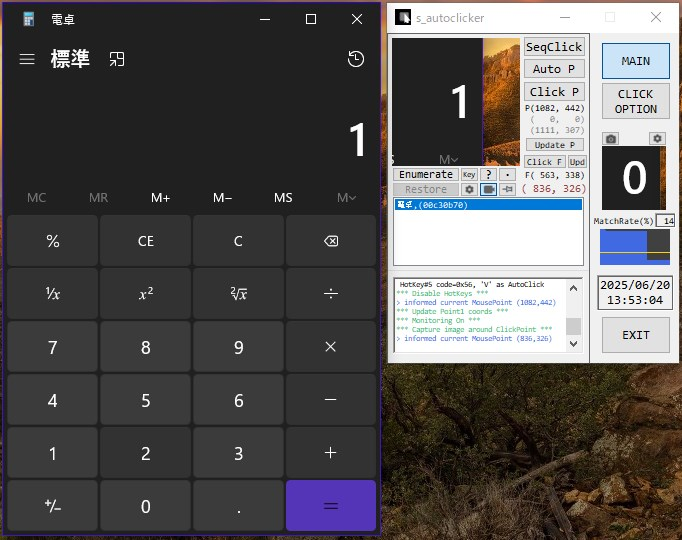The image size is (682, 540).
Task: Tap the percent key on calculator
Action: [x=53, y=241]
